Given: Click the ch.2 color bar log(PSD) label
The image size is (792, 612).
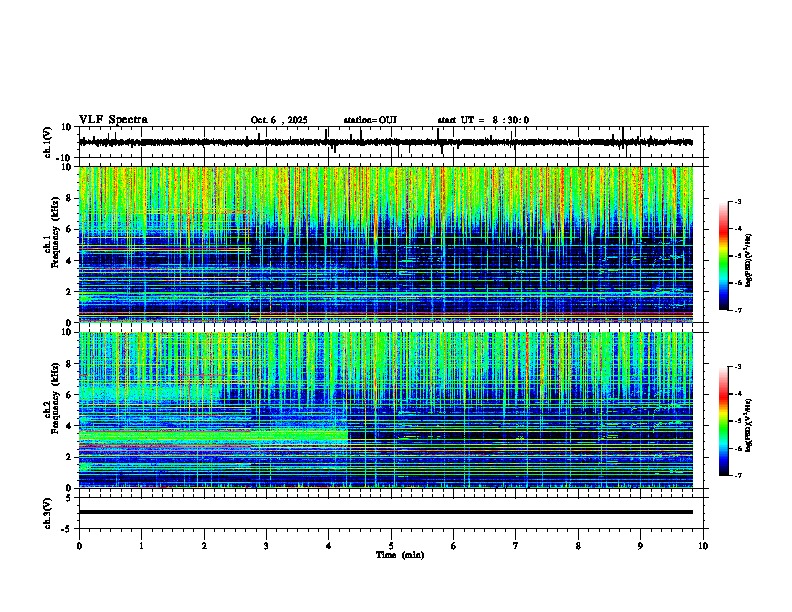Looking at the screenshot, I should [x=748, y=425].
